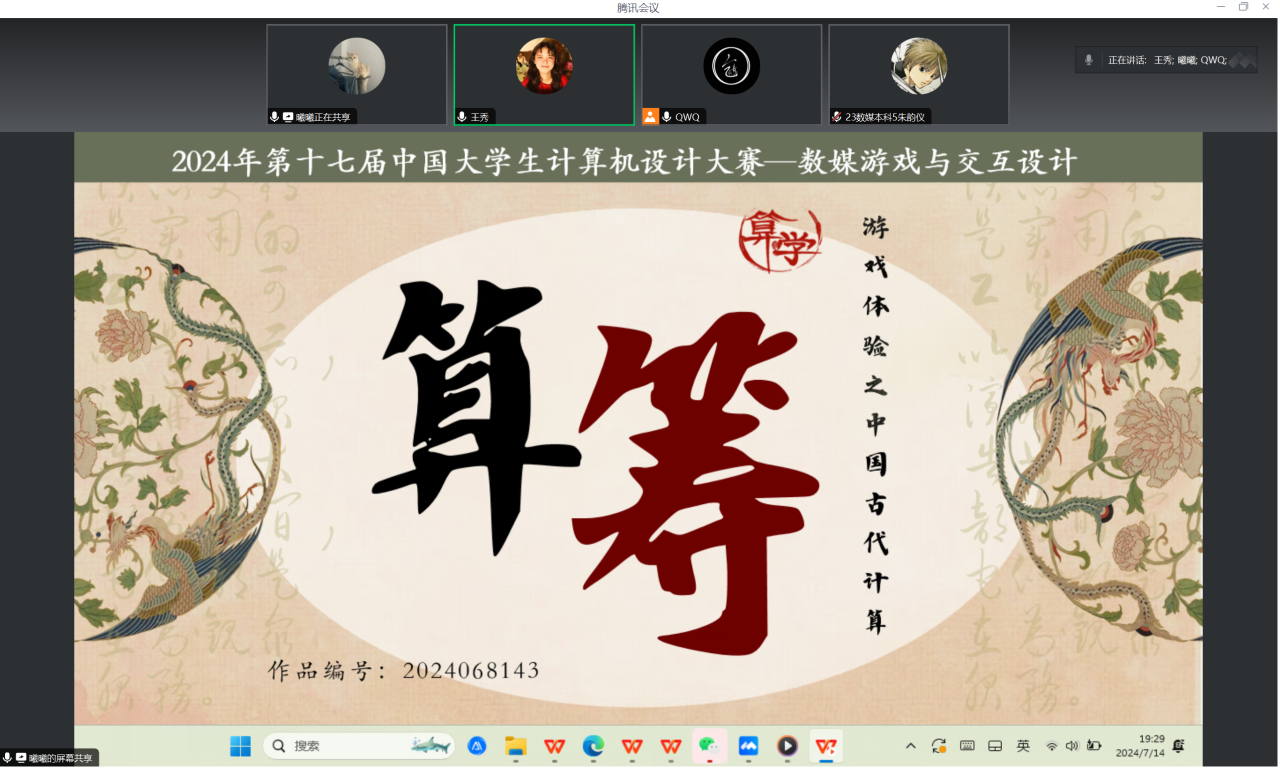The image size is (1280, 768).
Task: Click the round media player taskbar icon
Action: point(787,746)
